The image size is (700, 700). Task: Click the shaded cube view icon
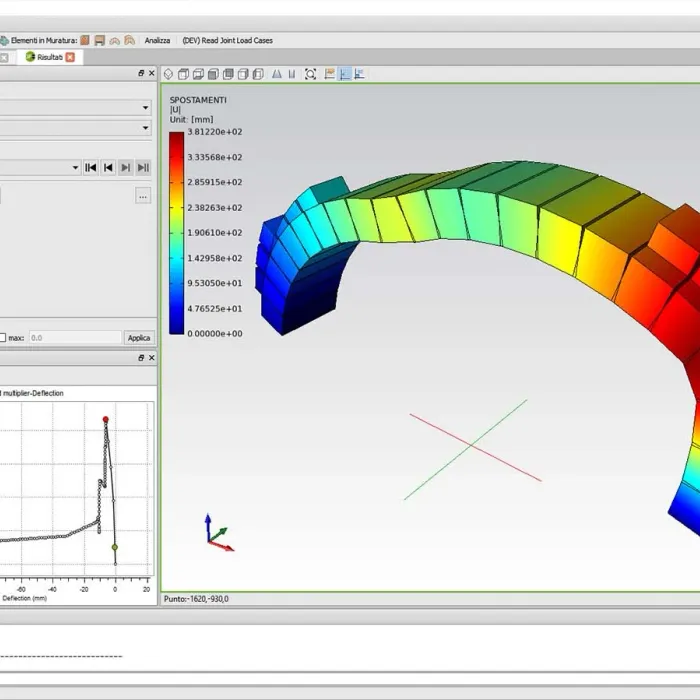(213, 74)
